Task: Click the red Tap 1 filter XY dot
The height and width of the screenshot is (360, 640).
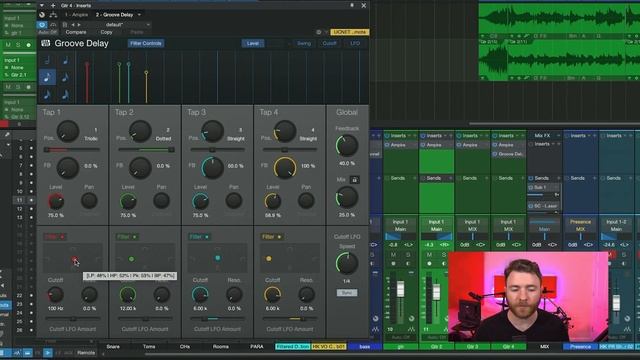Action: 74,259
